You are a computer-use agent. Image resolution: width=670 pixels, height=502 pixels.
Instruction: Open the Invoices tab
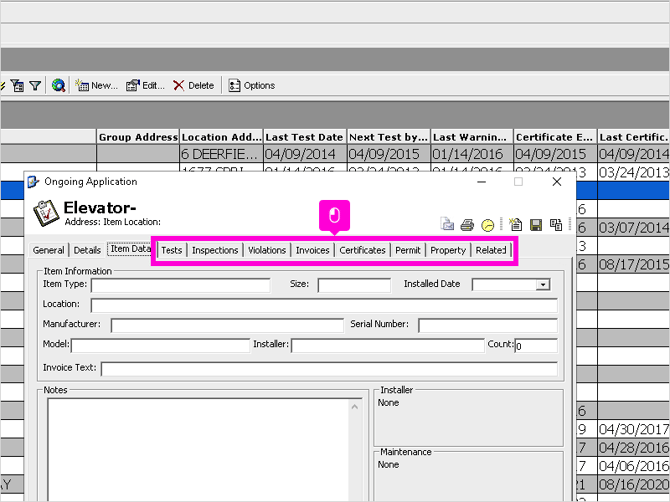pyautogui.click(x=313, y=250)
